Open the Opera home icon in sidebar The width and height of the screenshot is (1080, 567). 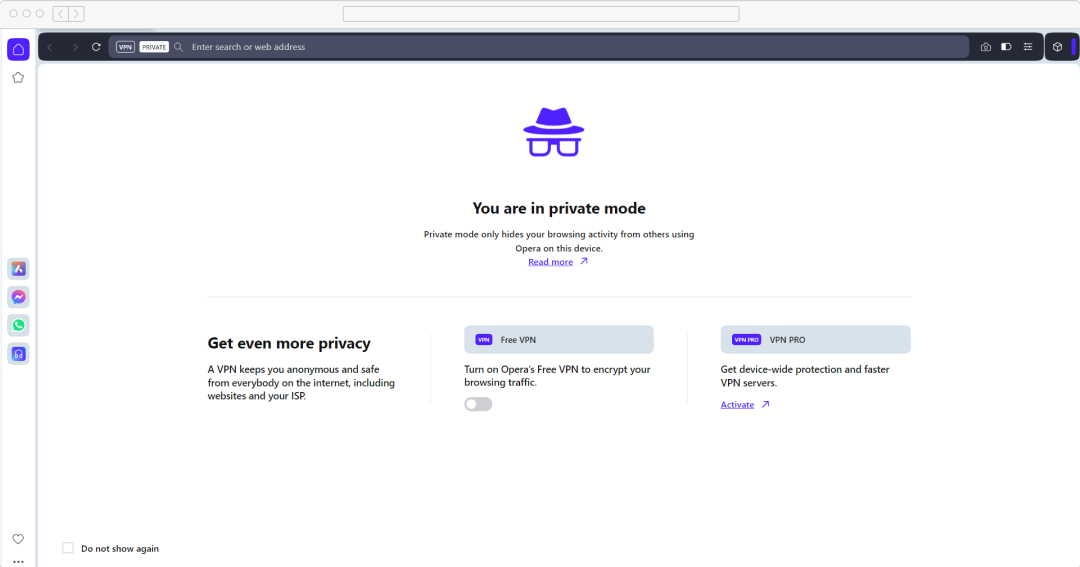(x=19, y=50)
